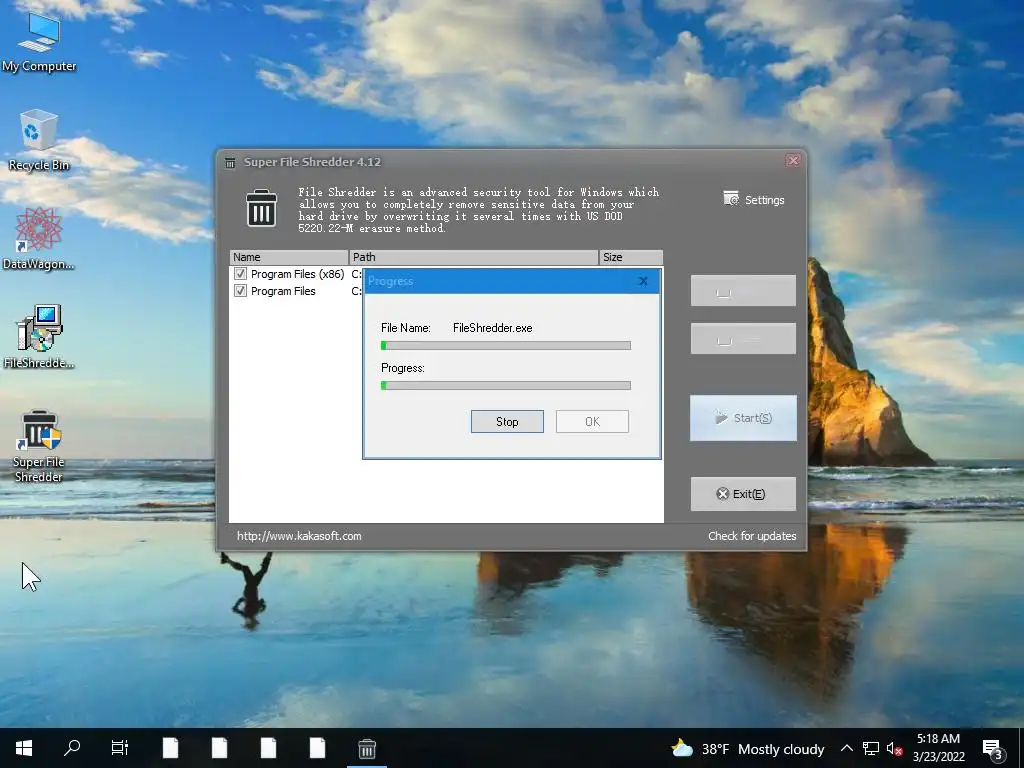
Task: Open the clock showing 5:18 AM
Action: point(938,748)
